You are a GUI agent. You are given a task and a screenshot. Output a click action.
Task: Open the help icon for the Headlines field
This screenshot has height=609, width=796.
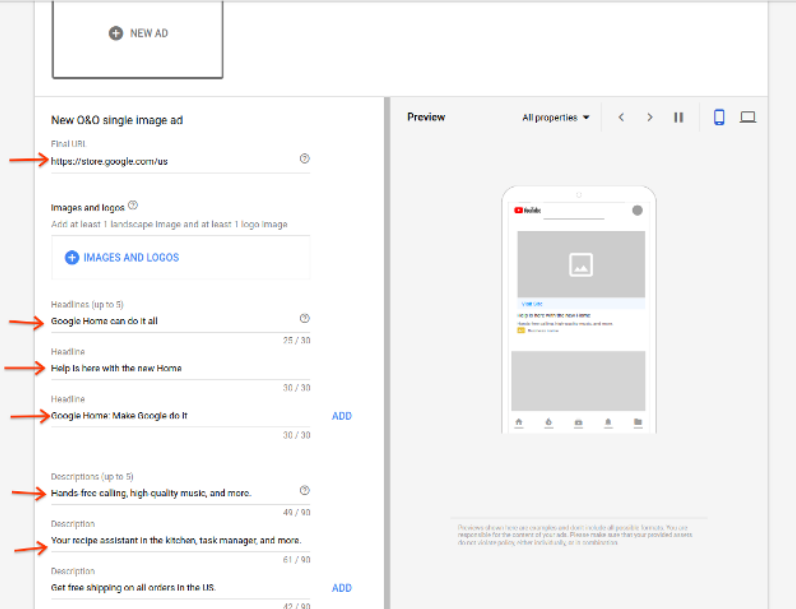coord(304,319)
